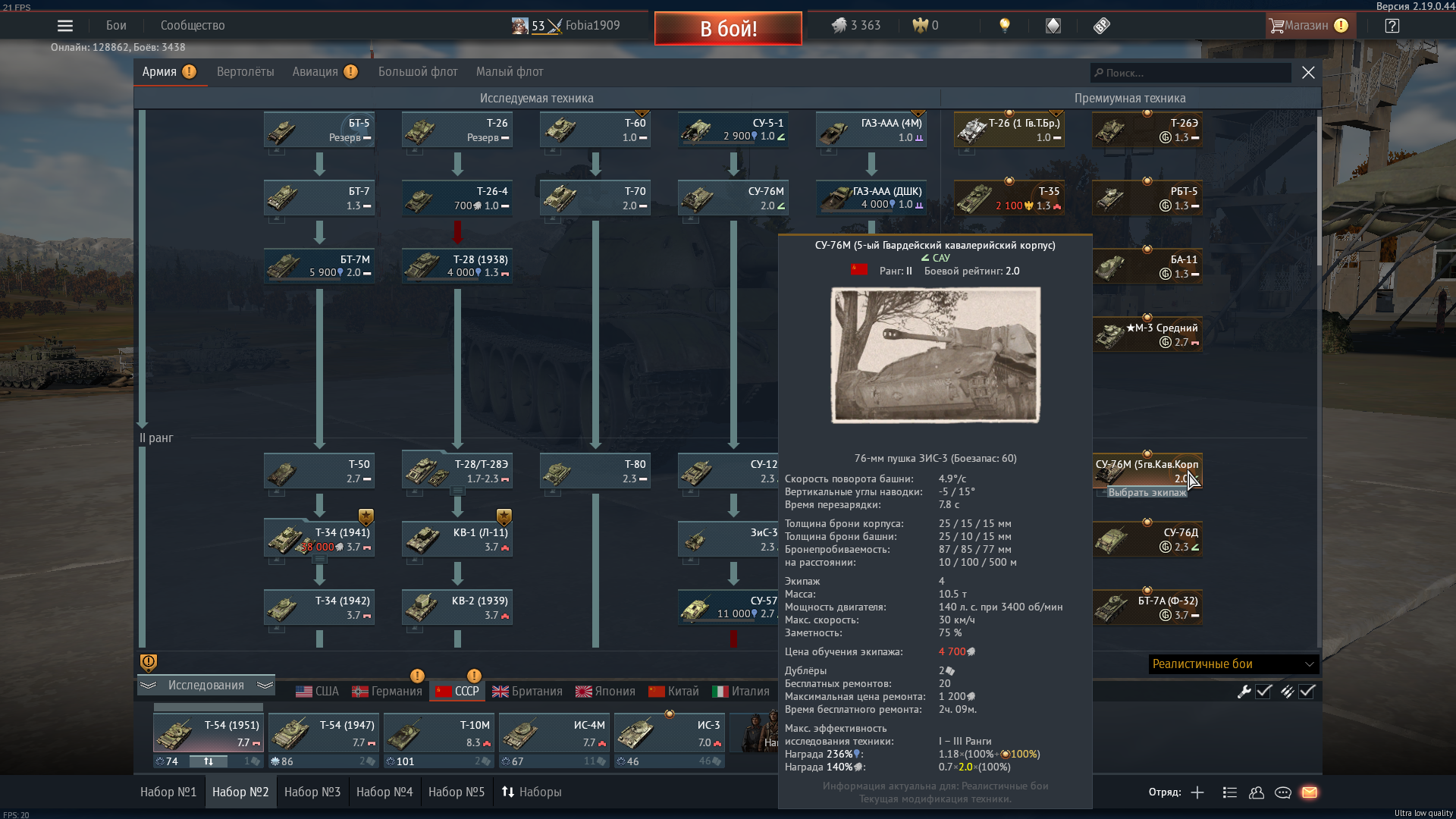Open the player profile avatar Fobia1909
This screenshot has width=1456, height=819.
click(519, 26)
